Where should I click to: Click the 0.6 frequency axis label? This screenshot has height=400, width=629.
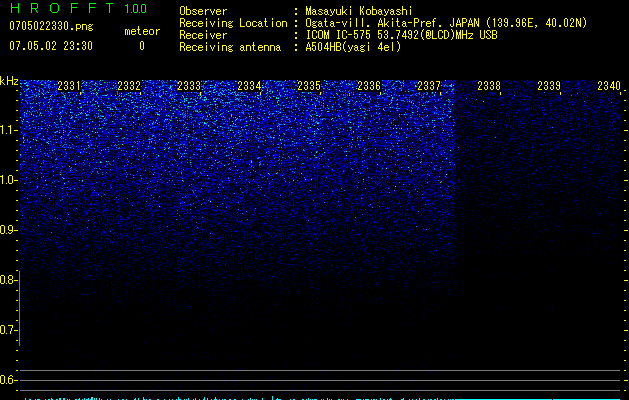8,380
